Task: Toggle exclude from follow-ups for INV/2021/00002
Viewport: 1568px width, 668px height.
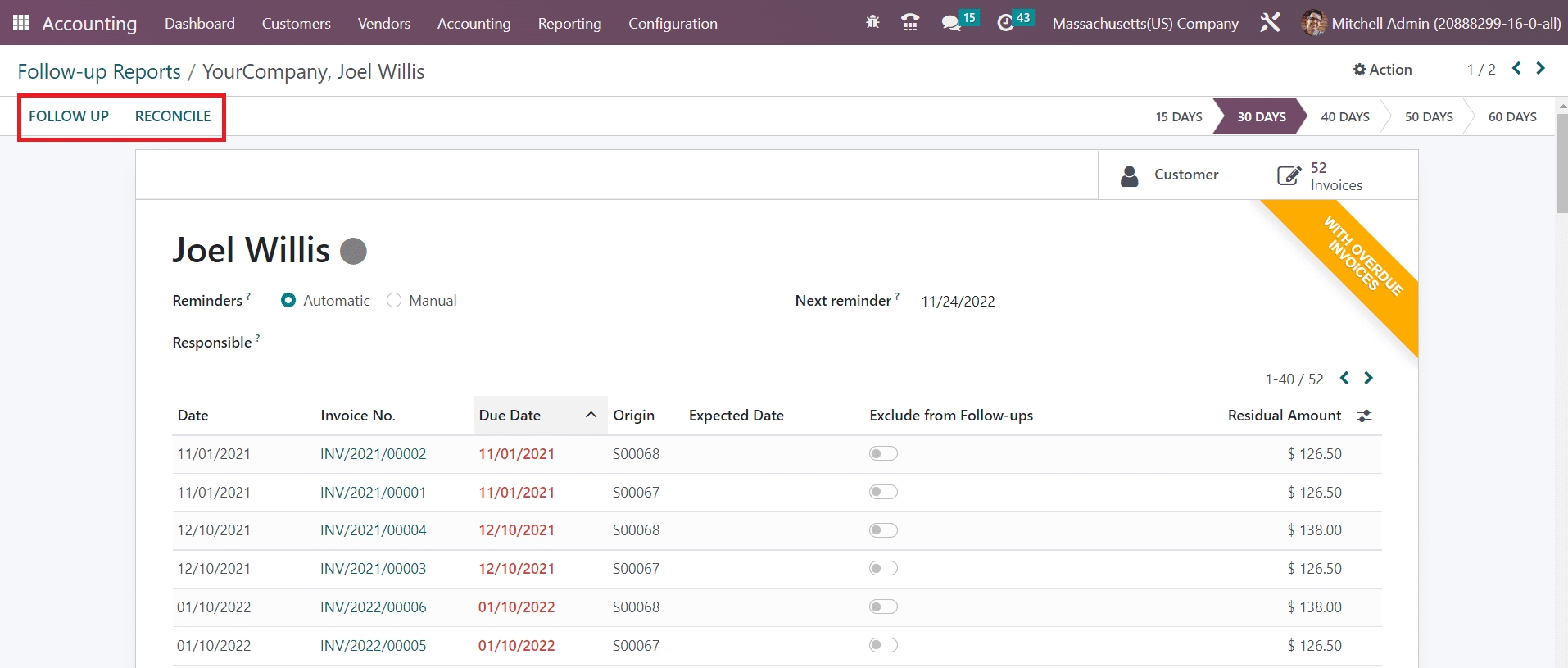Action: [883, 454]
